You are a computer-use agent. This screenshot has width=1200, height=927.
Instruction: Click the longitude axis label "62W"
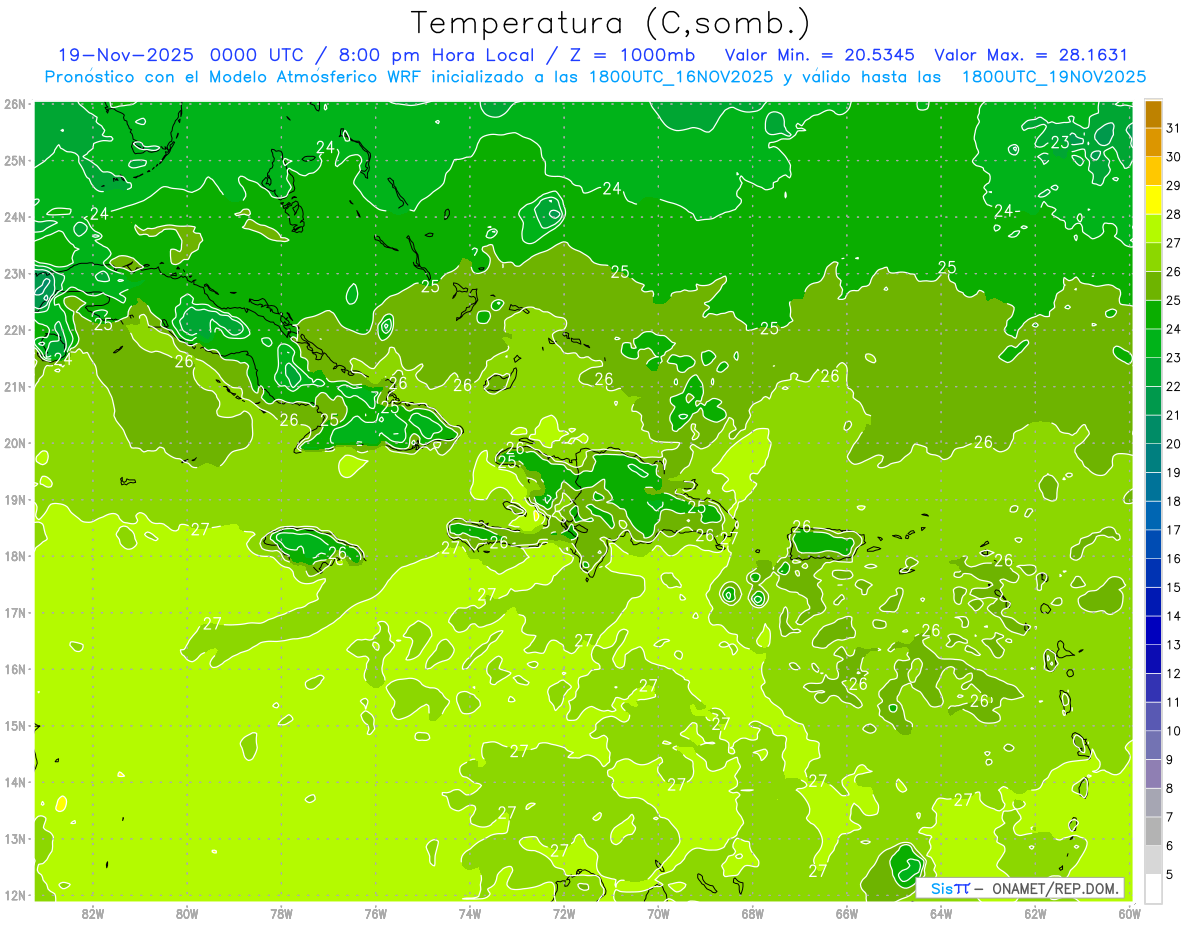(x=1035, y=913)
